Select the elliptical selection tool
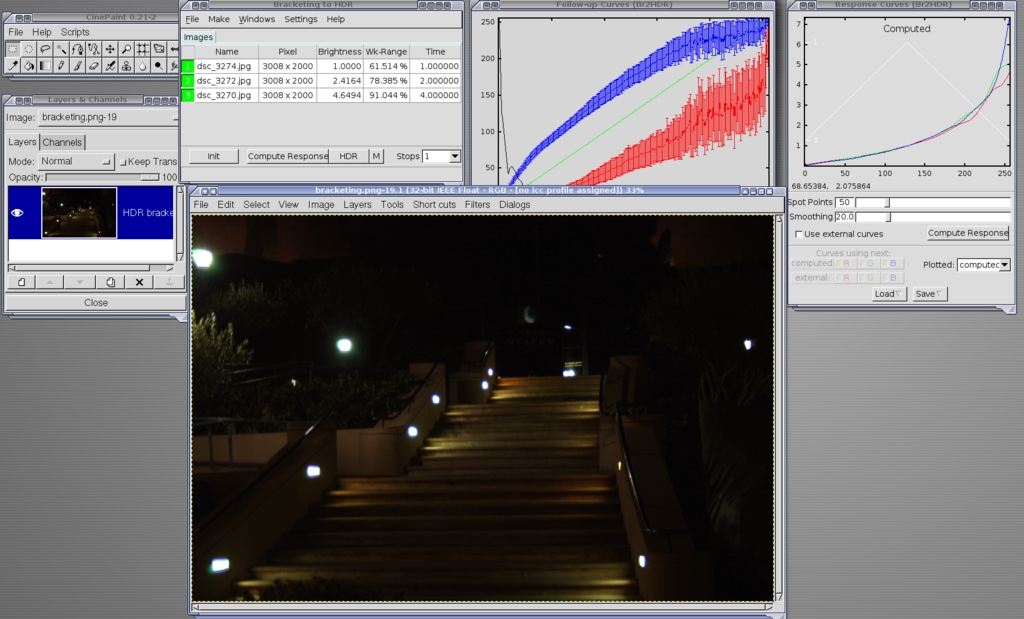 29,49
